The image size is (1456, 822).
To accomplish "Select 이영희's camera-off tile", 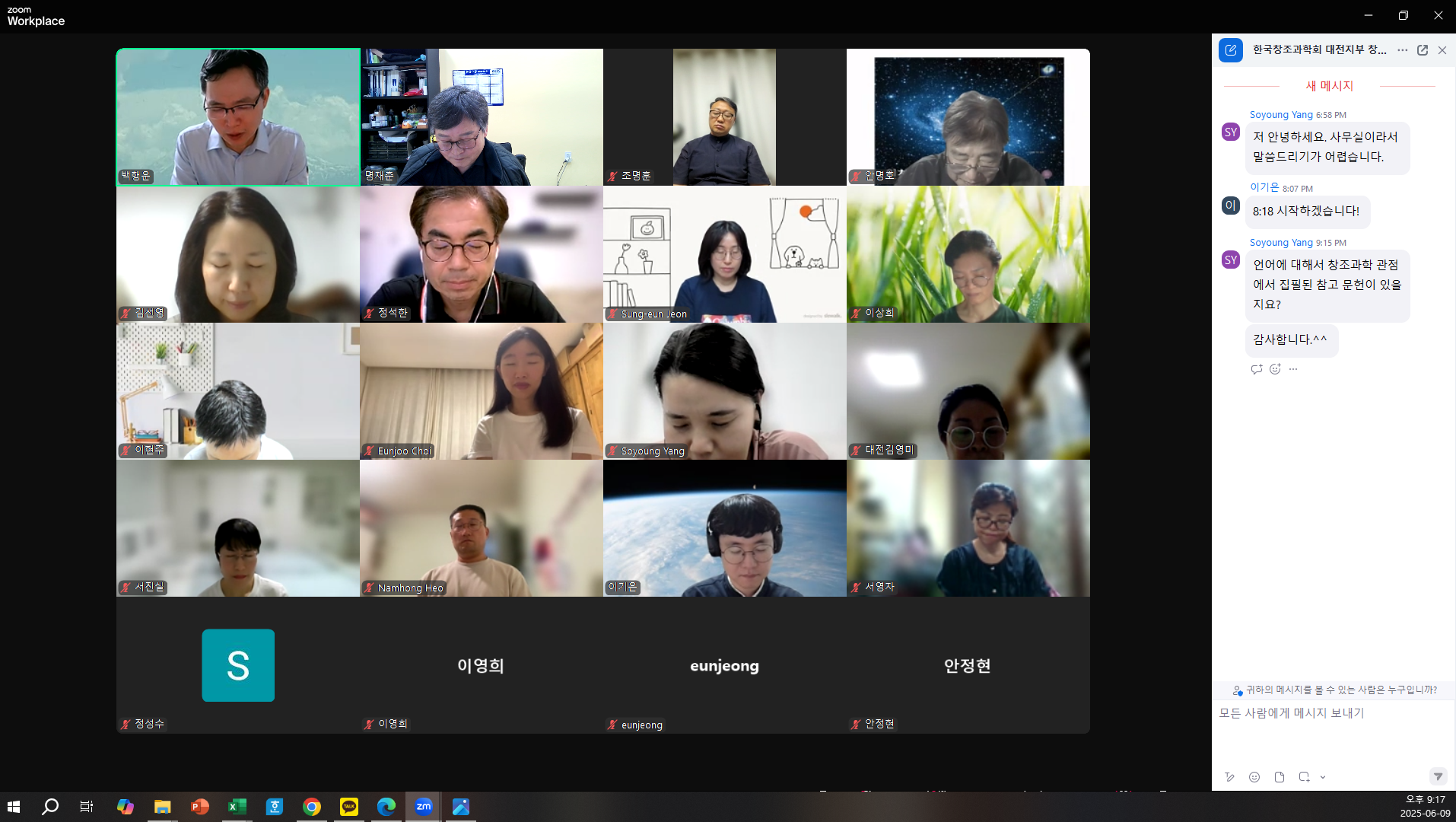I will tap(482, 665).
